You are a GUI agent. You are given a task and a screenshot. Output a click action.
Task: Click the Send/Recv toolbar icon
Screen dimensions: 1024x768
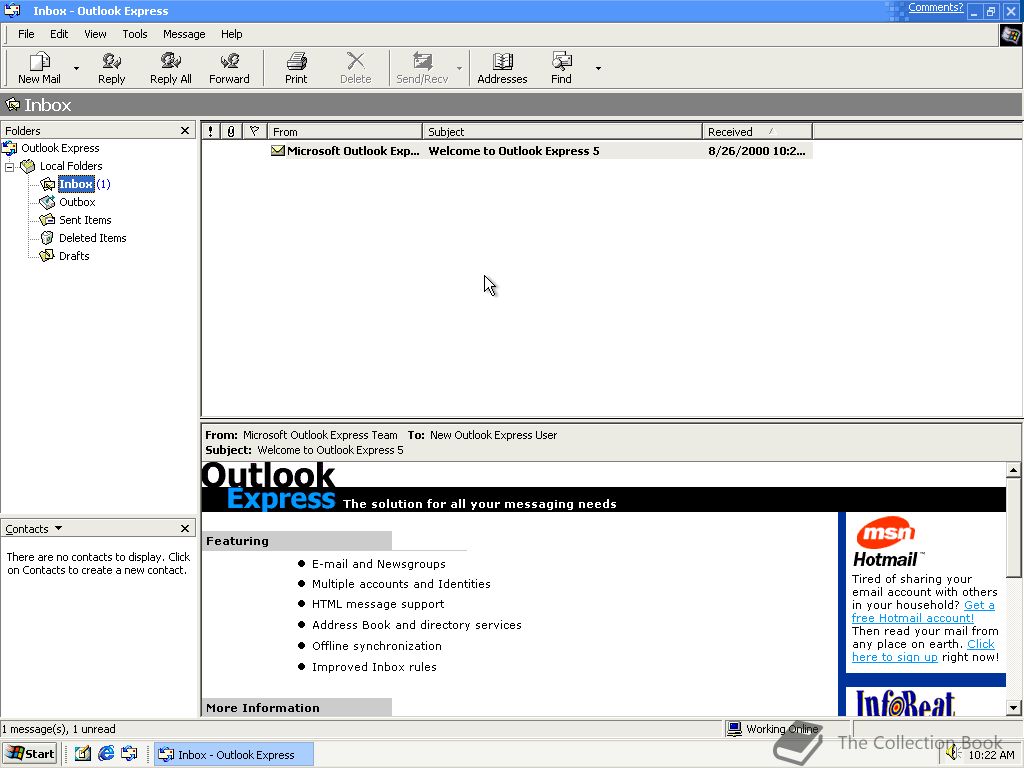click(422, 68)
